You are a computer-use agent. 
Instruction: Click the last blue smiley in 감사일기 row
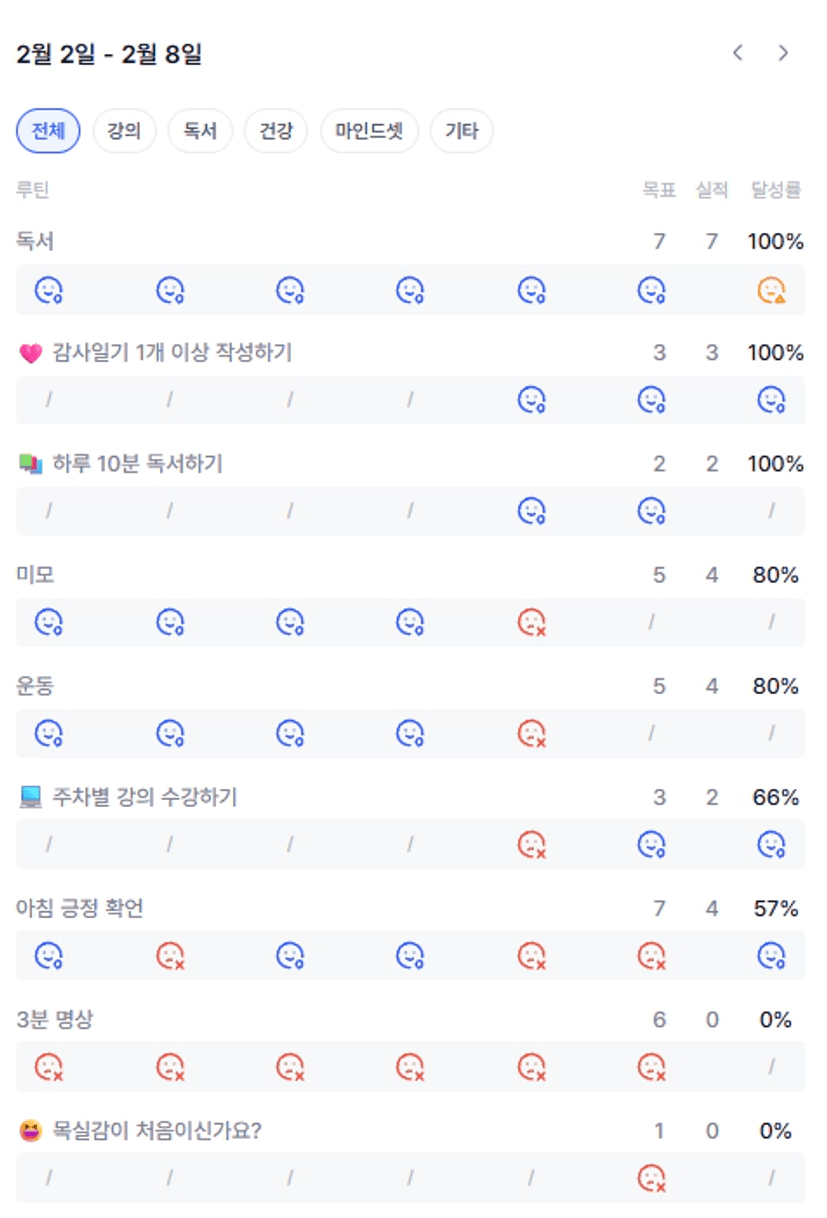[771, 400]
